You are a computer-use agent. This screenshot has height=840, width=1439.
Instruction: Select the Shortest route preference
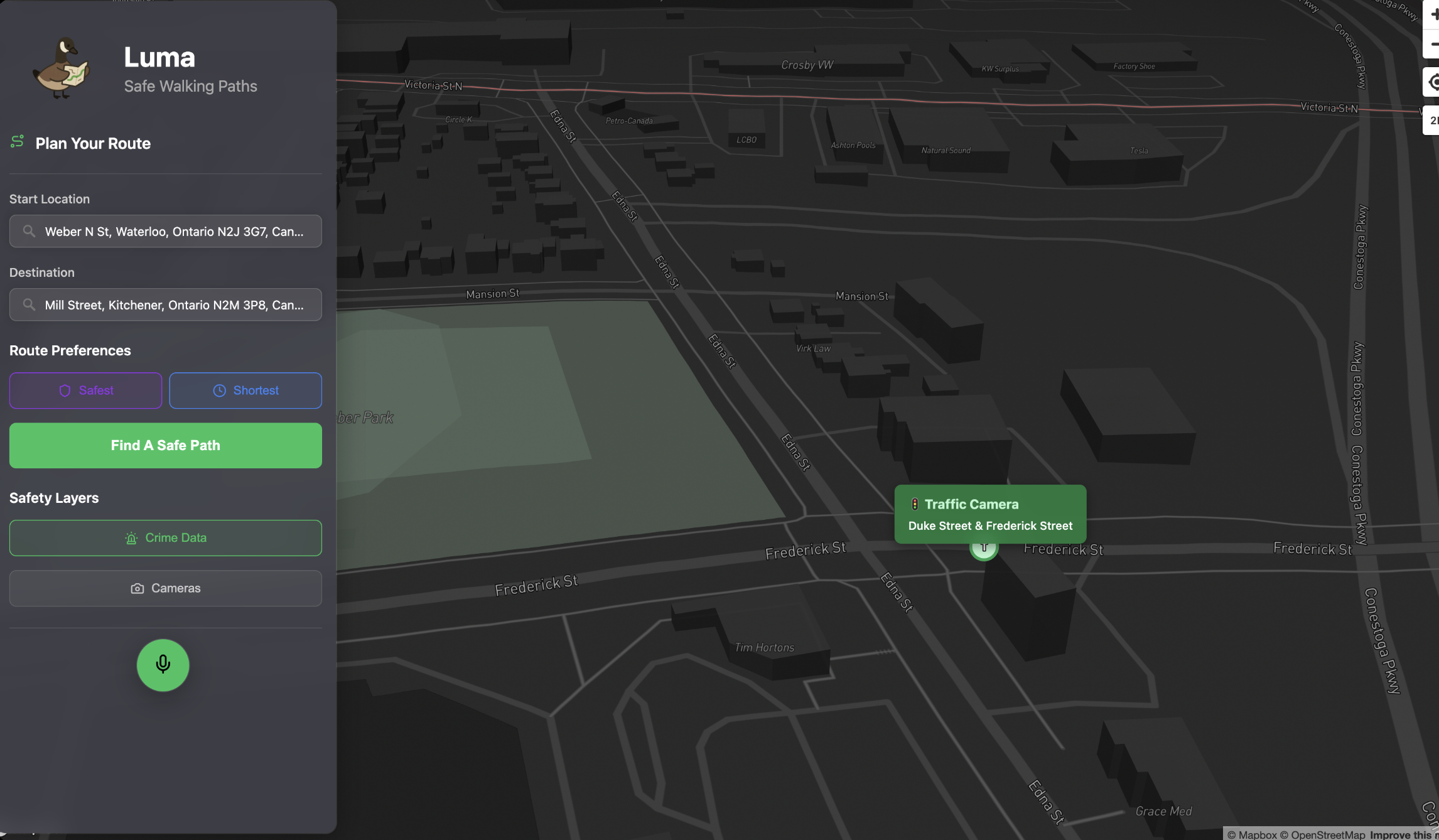(x=245, y=390)
